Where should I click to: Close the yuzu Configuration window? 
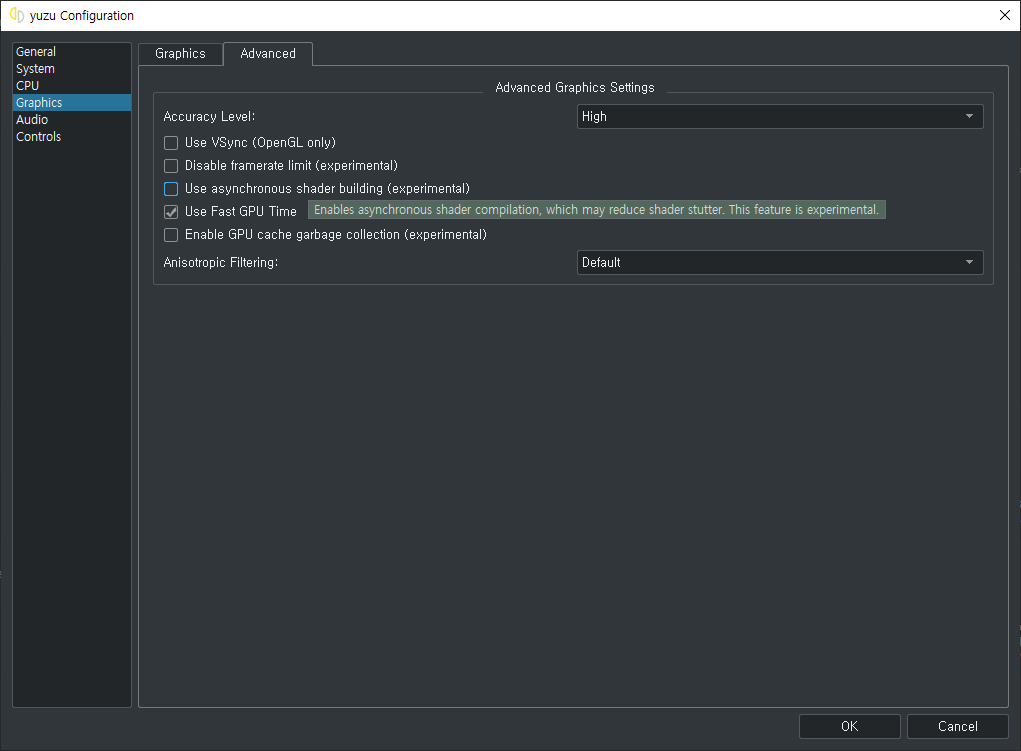1005,16
